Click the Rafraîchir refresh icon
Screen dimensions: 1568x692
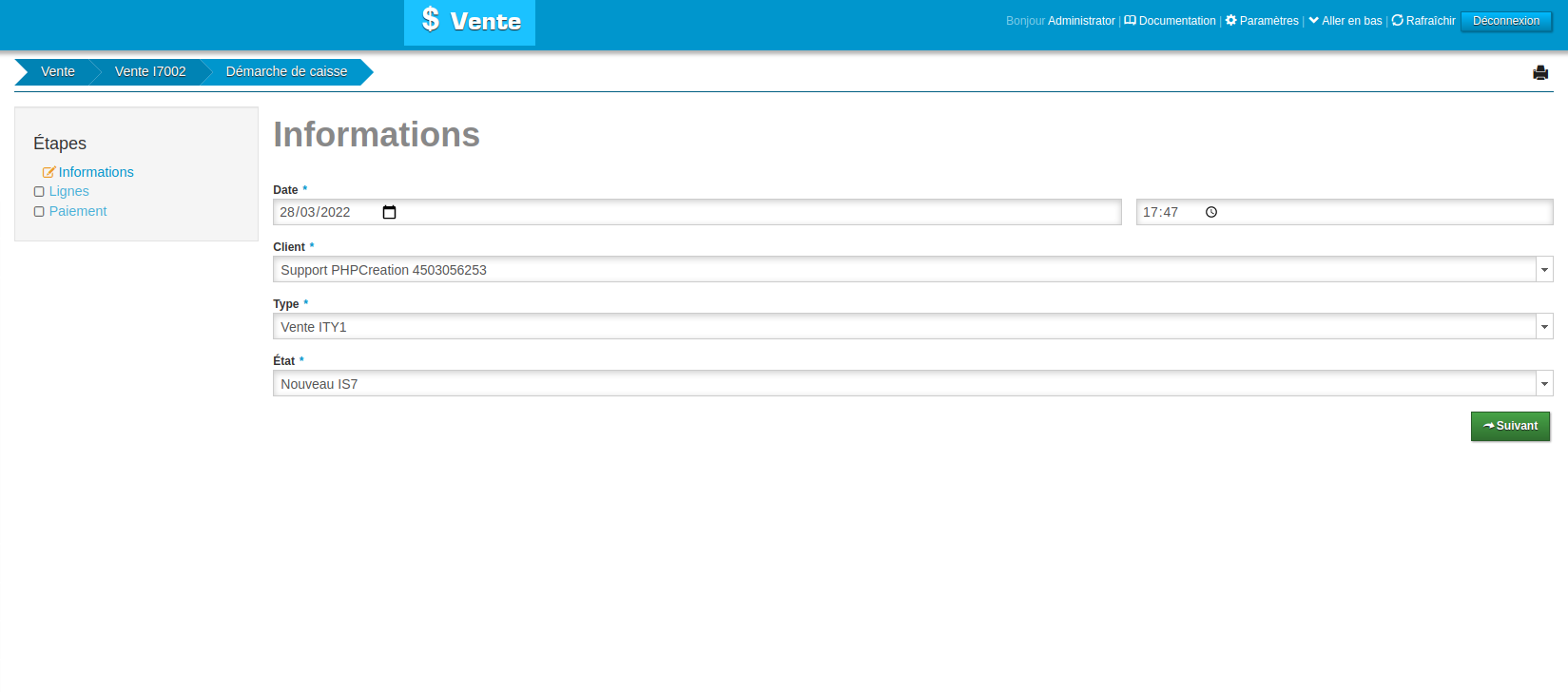pyautogui.click(x=1397, y=20)
